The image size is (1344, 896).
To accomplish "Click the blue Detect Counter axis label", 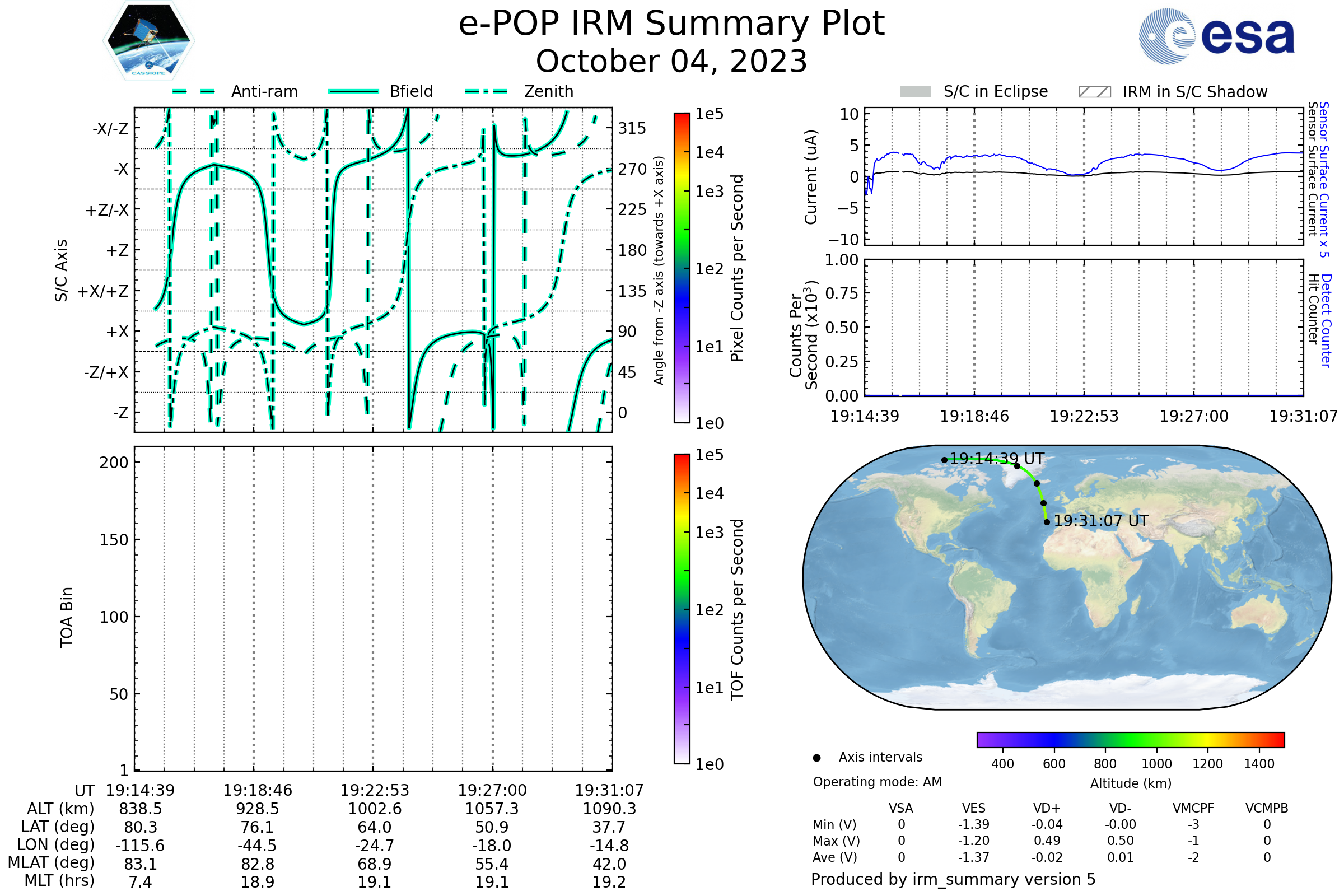I will click(x=1326, y=320).
